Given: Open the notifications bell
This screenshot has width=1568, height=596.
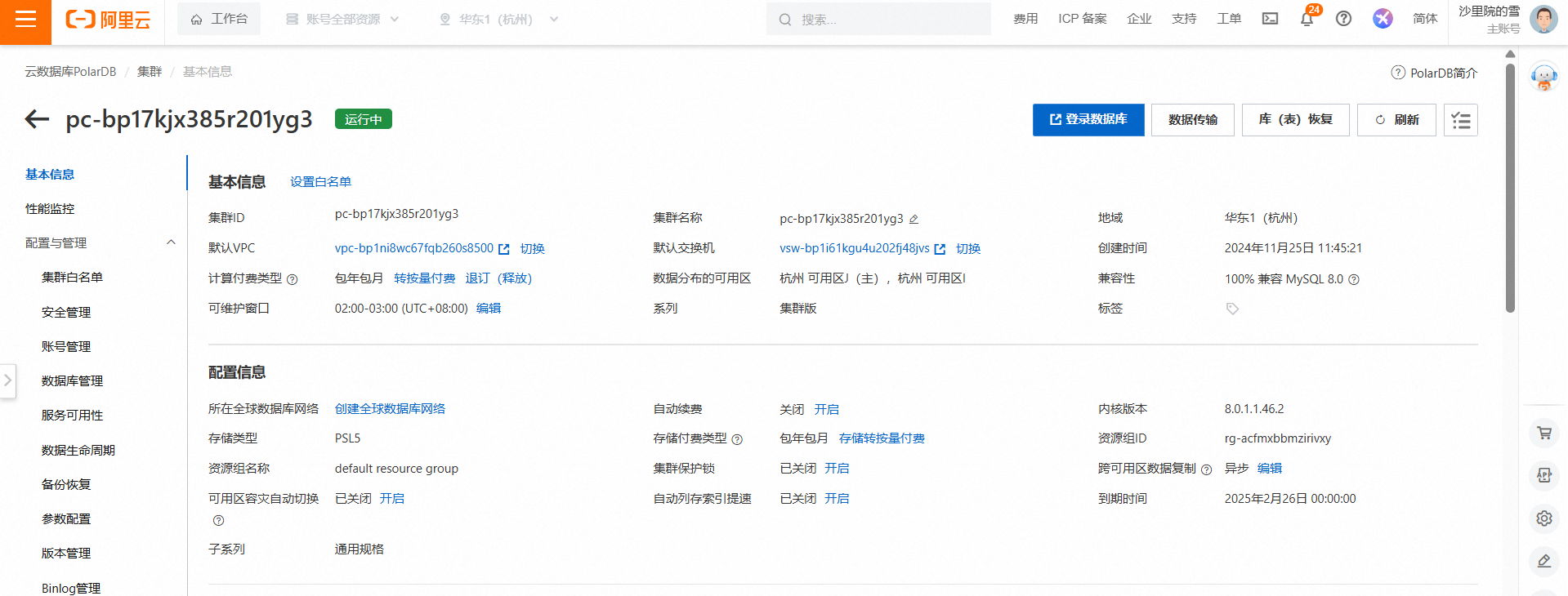Looking at the screenshot, I should coord(1307,19).
